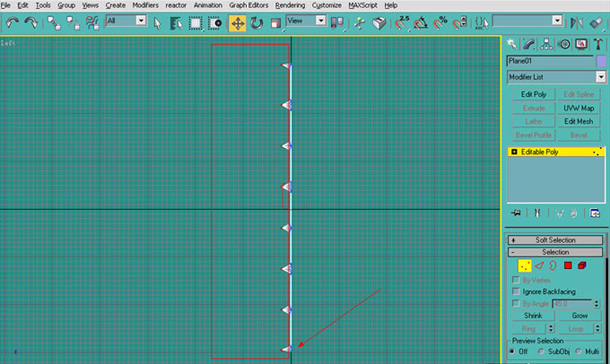Image resolution: width=610 pixels, height=364 pixels.
Task: Toggle the Angle Snap icon
Action: (421, 23)
